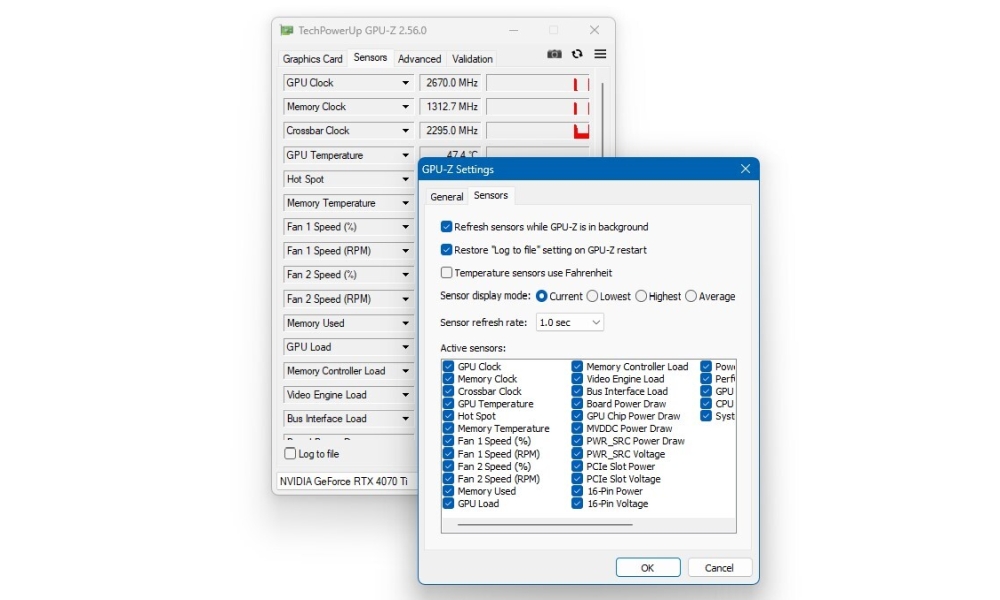Enable the Log to file checkbox
This screenshot has width=1000, height=600.
click(291, 453)
